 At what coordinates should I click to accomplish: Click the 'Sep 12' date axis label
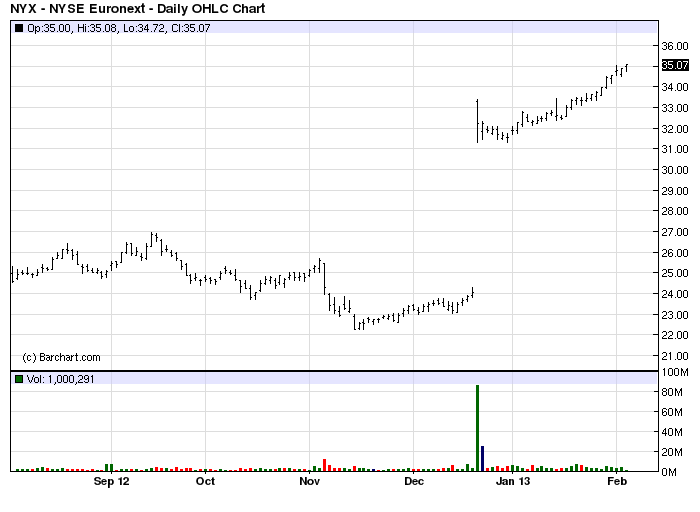tap(111, 481)
